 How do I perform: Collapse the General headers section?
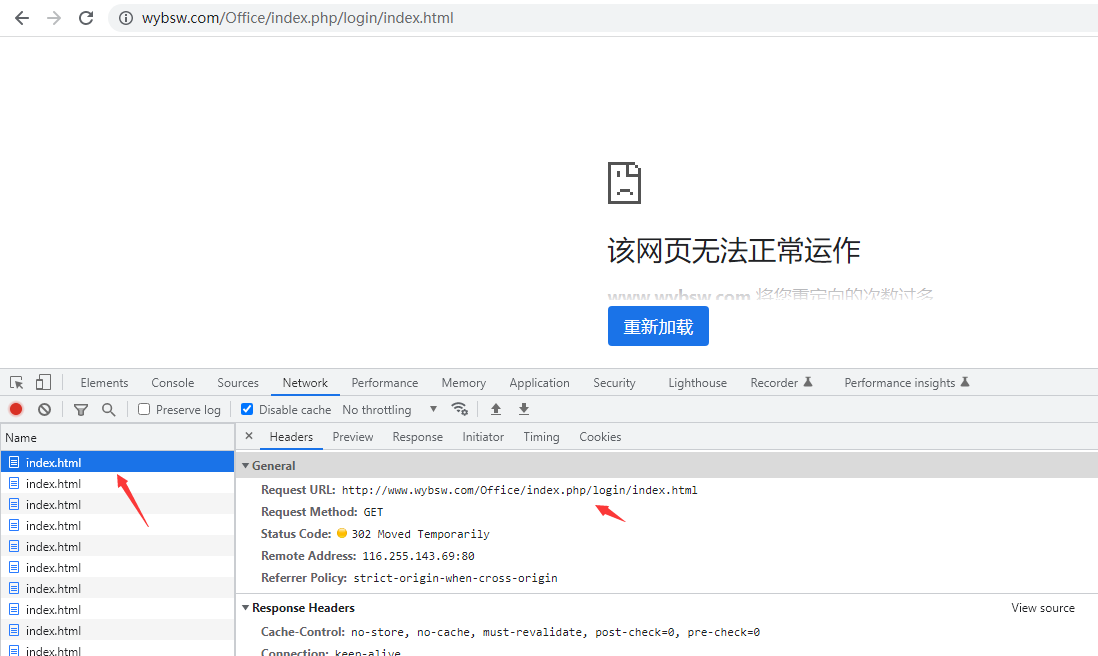(246, 466)
